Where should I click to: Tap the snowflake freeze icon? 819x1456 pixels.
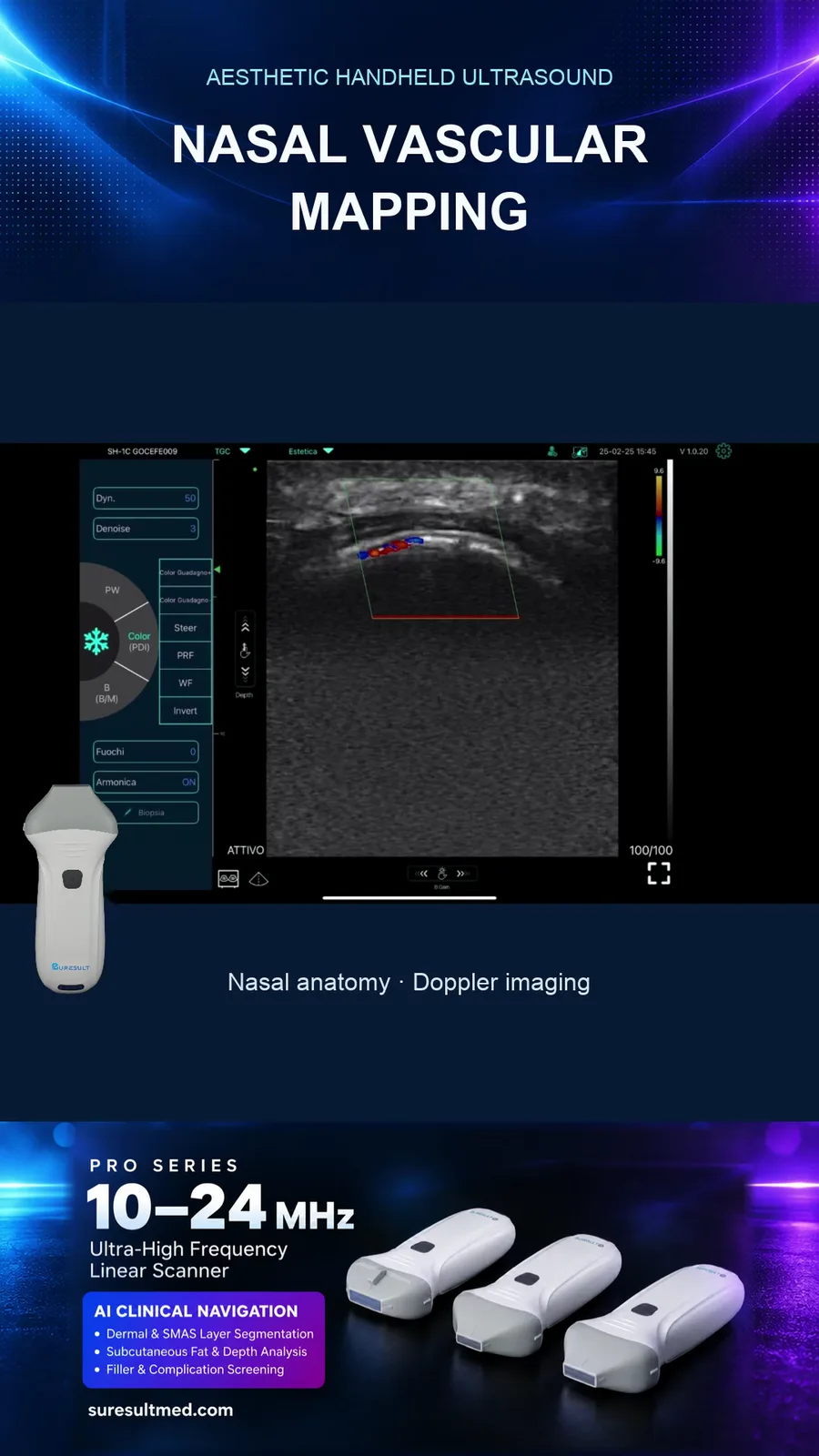pos(96,641)
